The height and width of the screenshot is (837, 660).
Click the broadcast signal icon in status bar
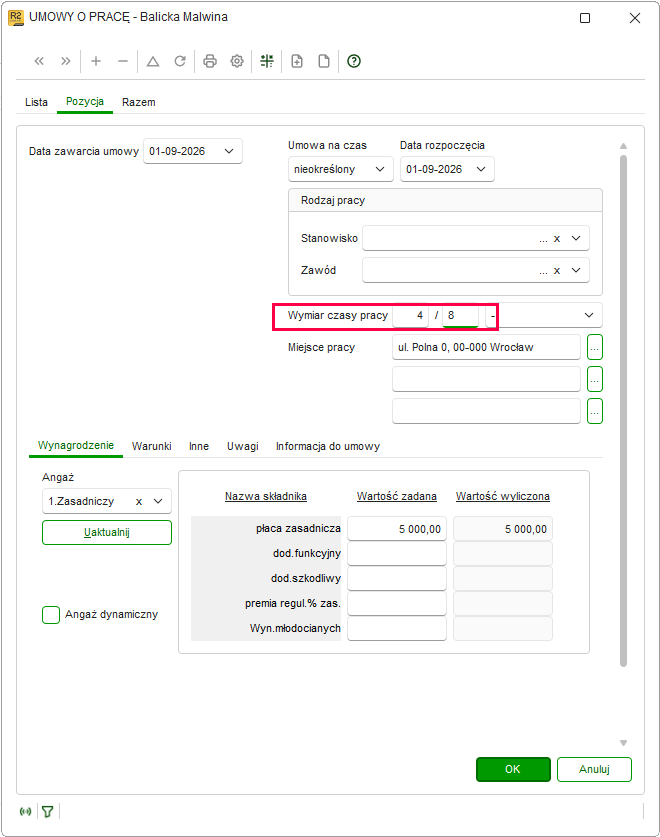(25, 811)
